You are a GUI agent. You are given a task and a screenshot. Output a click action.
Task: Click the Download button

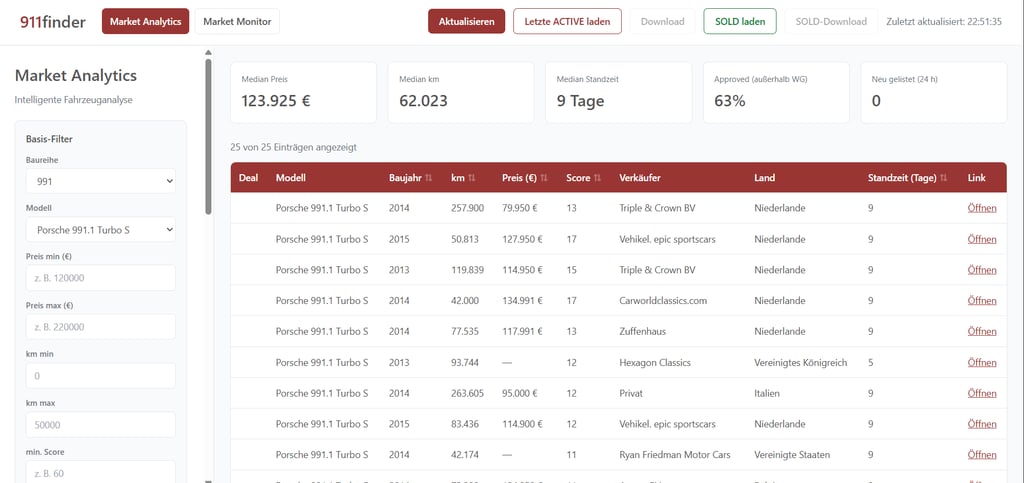(663, 22)
